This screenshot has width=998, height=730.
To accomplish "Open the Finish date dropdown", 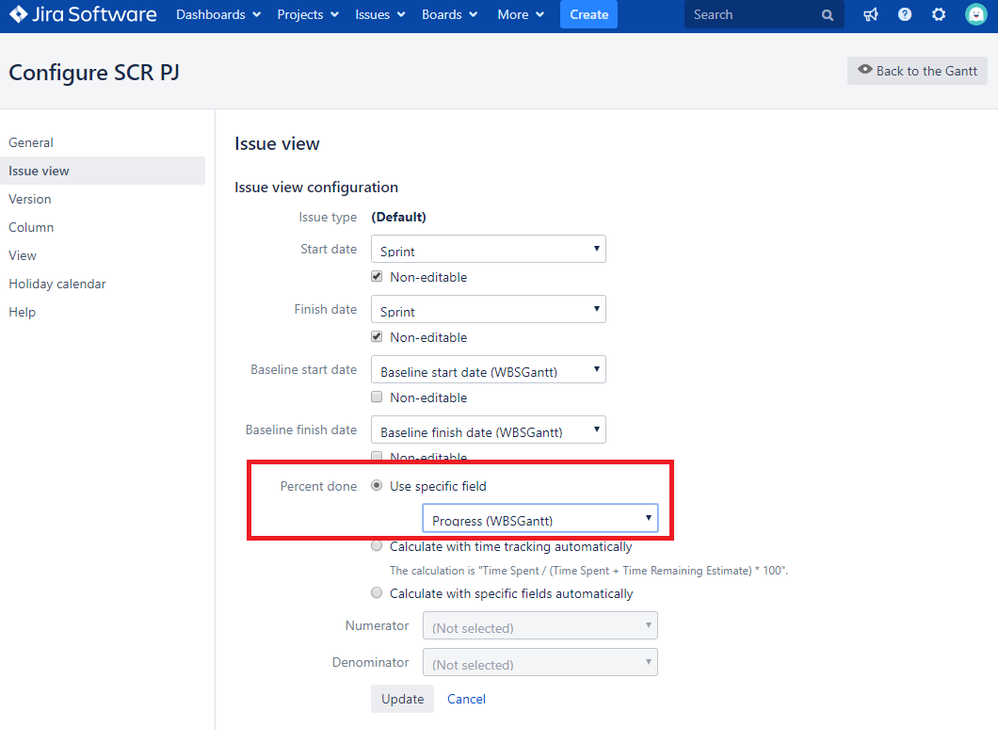I will (x=488, y=309).
